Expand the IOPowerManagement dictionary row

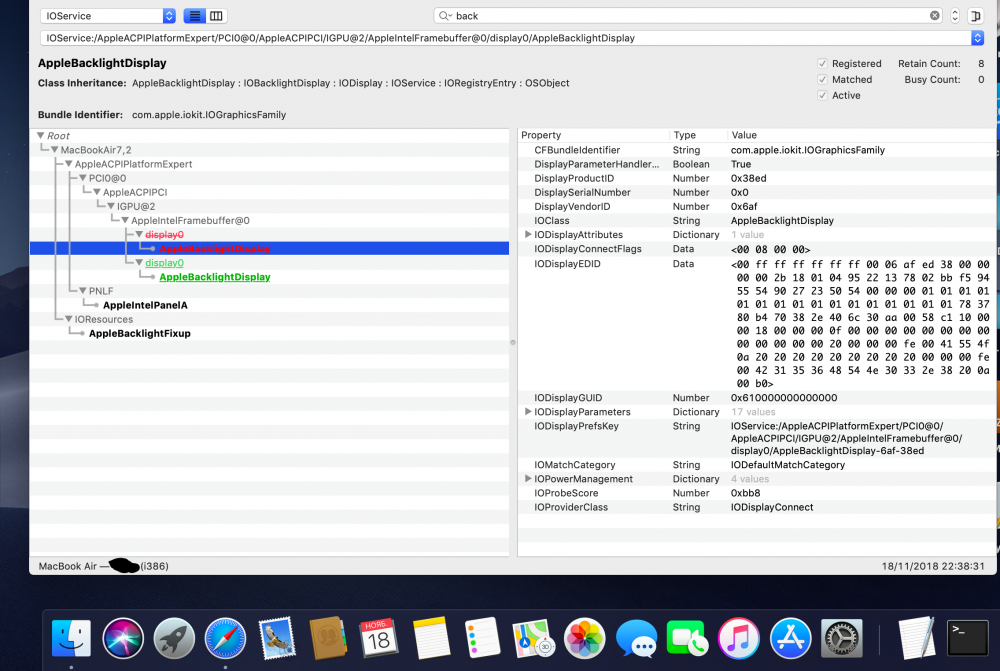point(528,478)
